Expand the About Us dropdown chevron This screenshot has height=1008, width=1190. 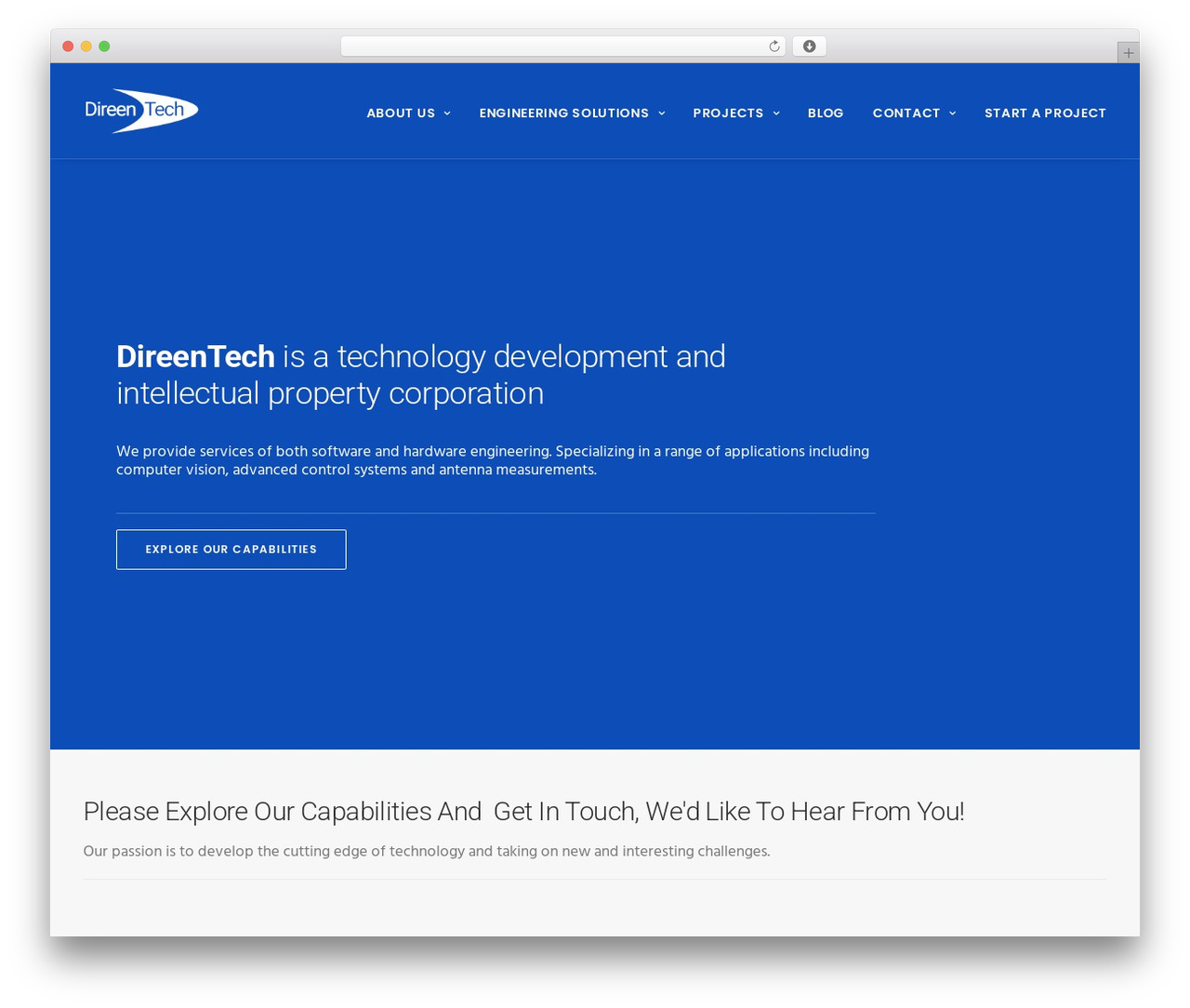coord(447,113)
